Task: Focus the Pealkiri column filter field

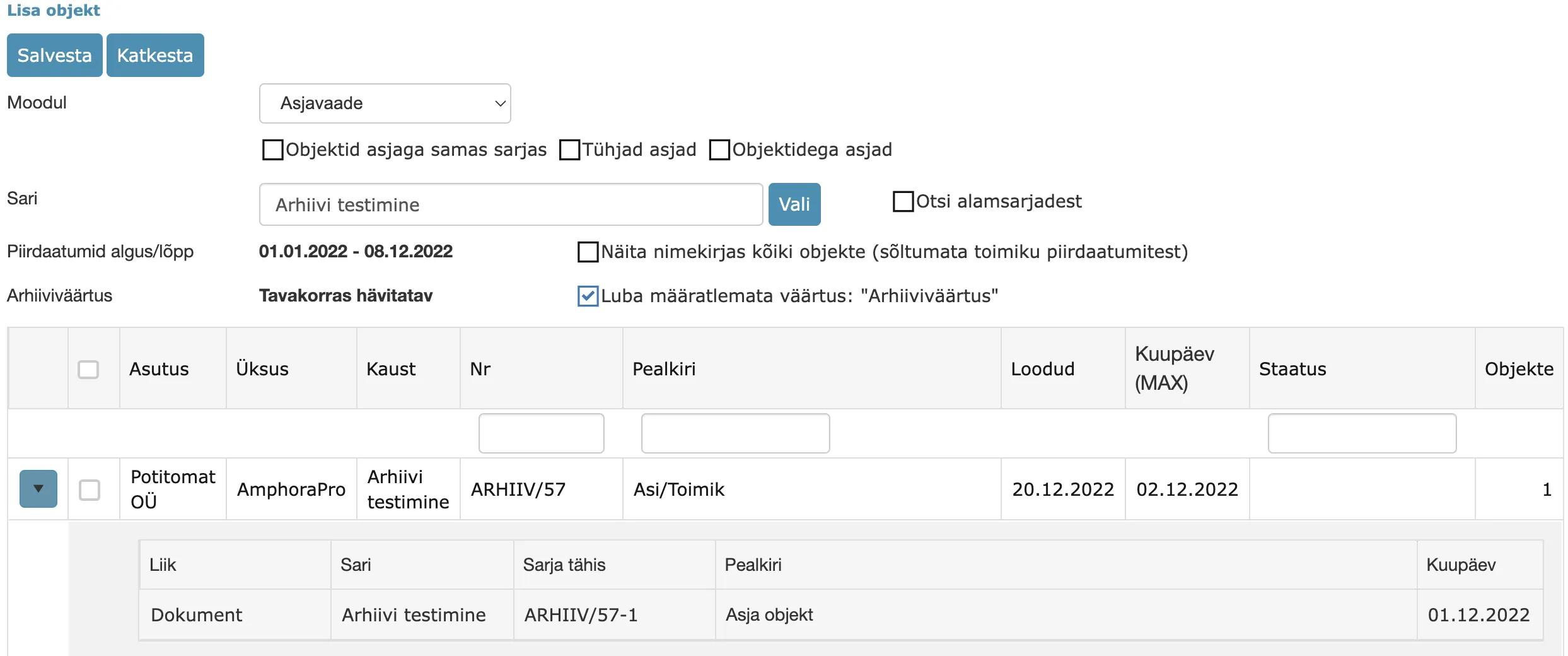Action: click(x=735, y=433)
